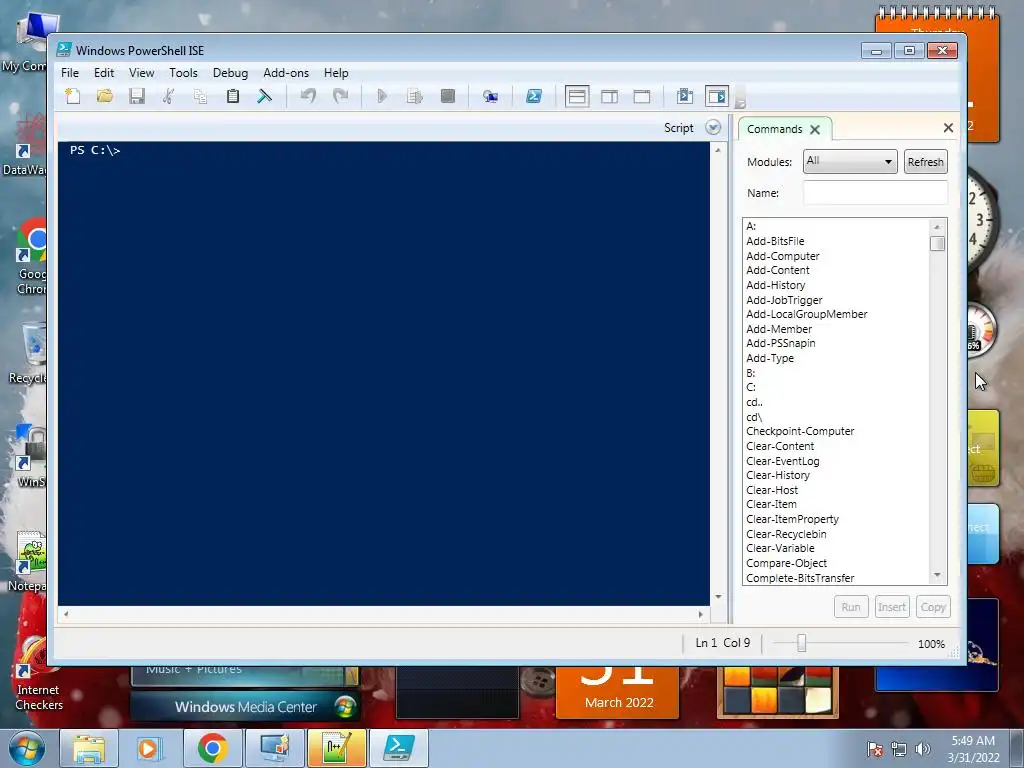Screen dimensions: 1024x768
Task: Open the View menu
Action: [141, 72]
